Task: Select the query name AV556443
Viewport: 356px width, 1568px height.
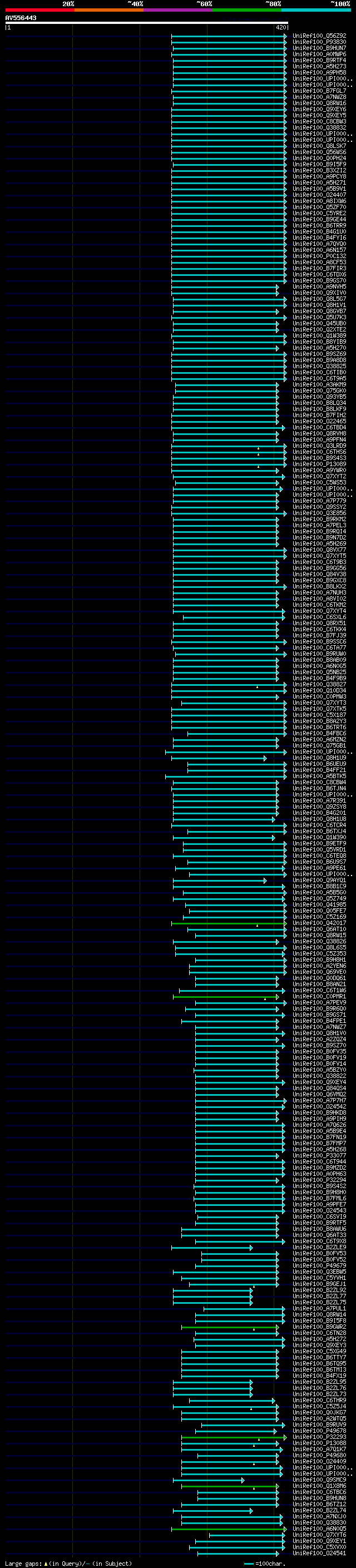Action: 21,18
